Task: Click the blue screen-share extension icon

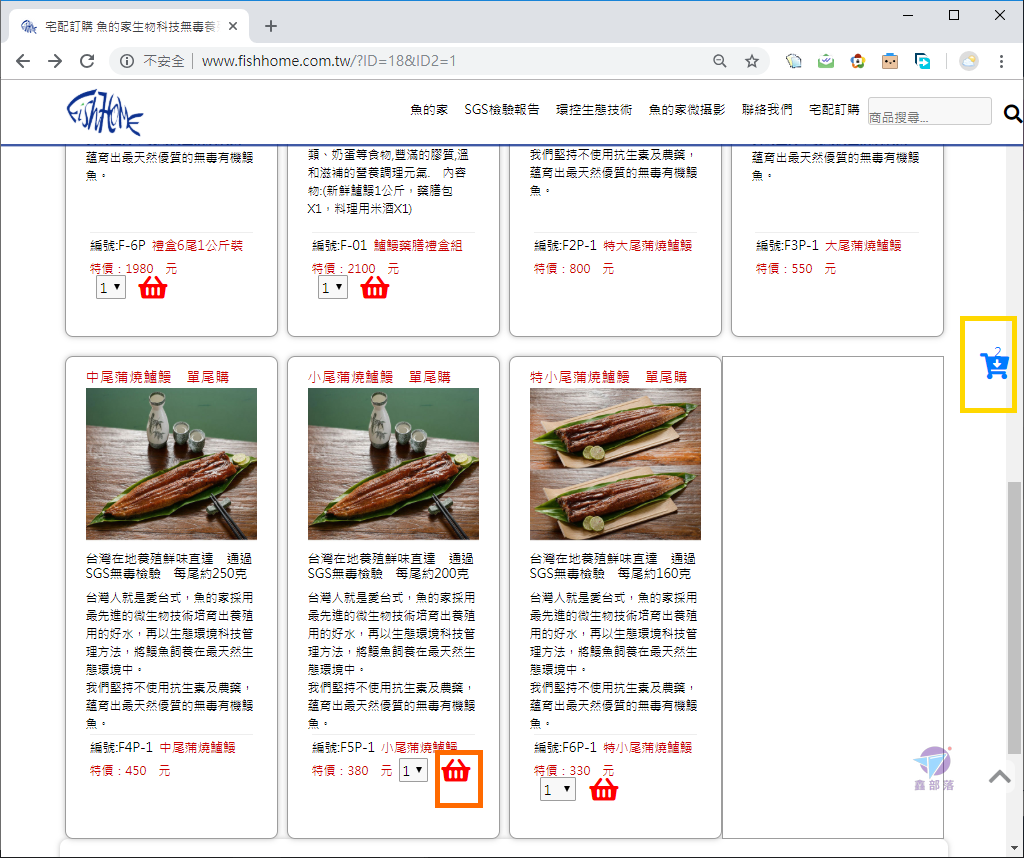Action: (x=922, y=61)
